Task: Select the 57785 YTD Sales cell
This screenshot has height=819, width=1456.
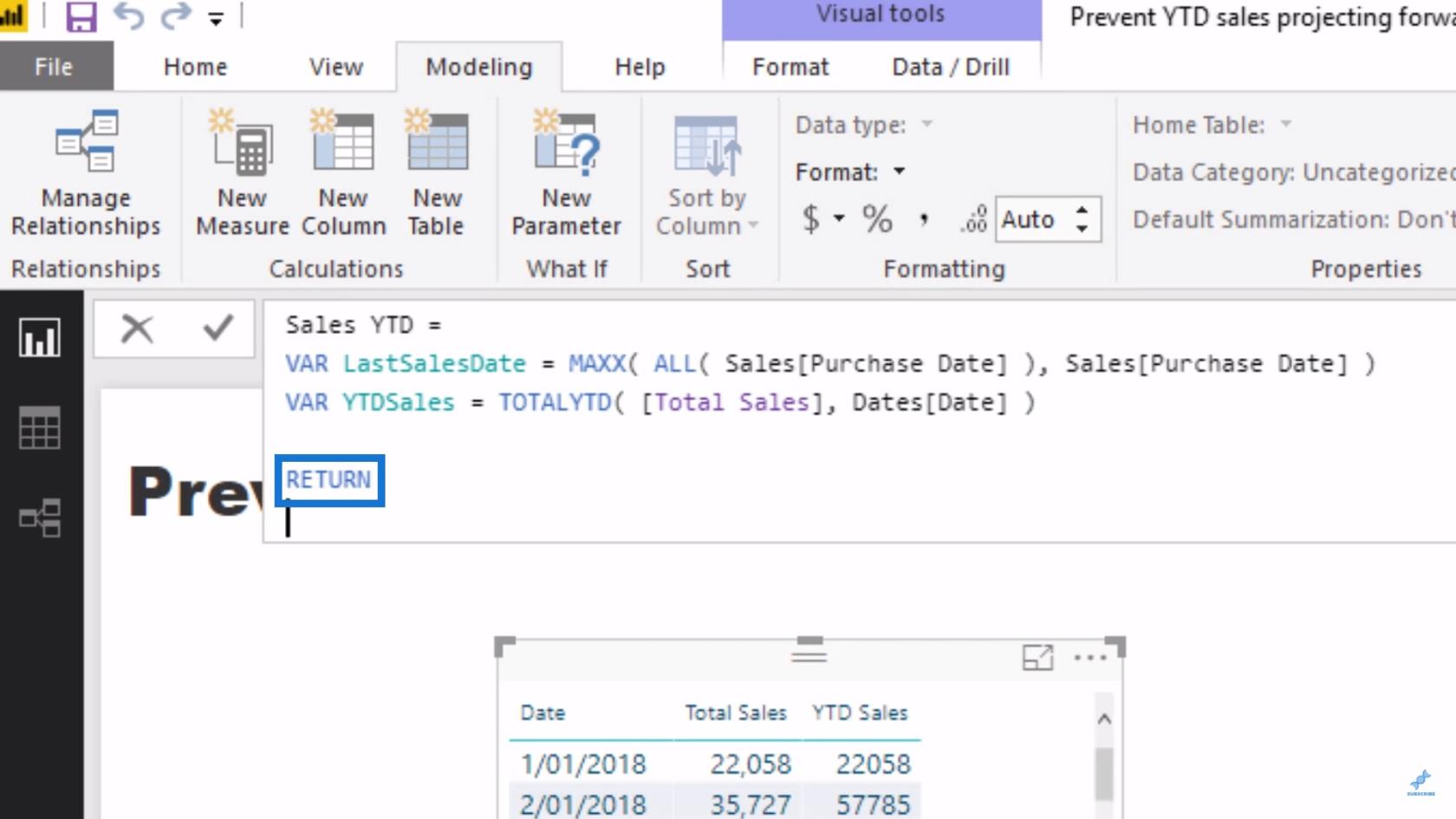Action: 873,804
